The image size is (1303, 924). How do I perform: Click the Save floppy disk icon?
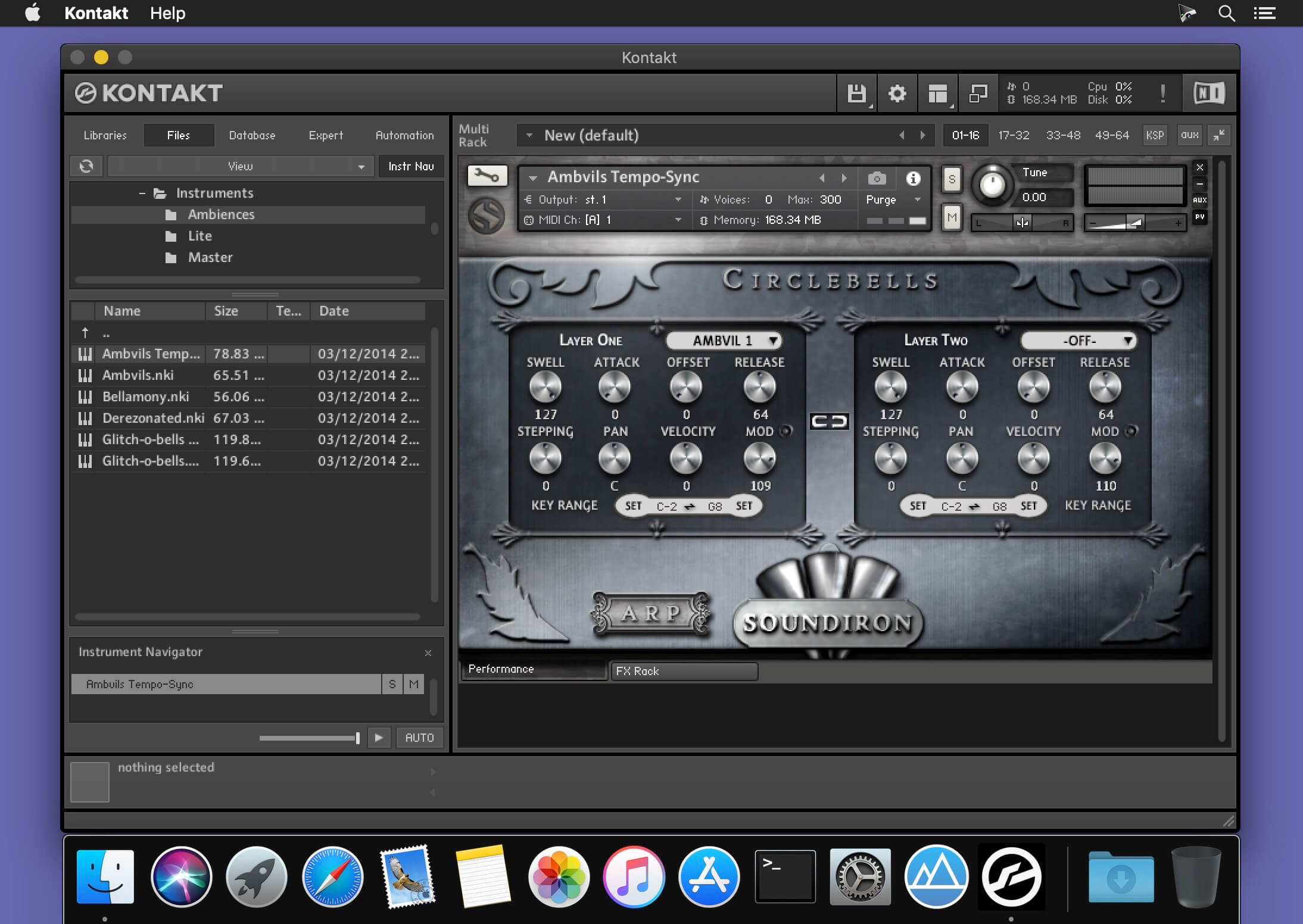click(856, 93)
